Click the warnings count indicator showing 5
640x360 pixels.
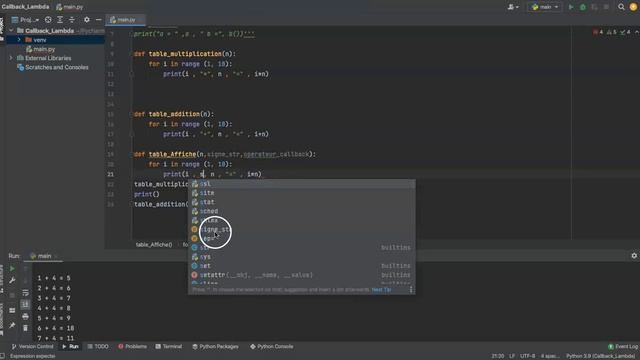611,32
